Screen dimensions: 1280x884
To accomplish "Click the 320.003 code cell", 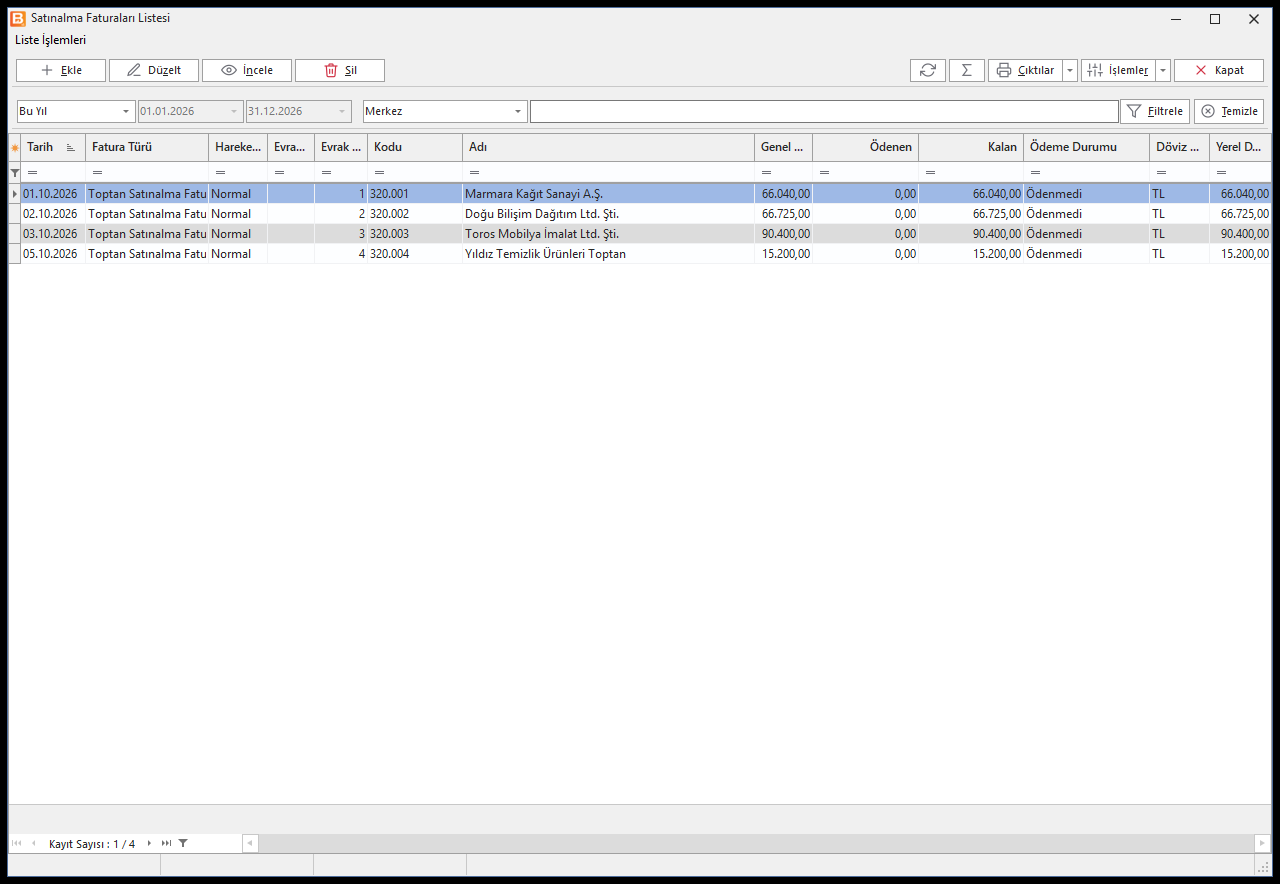I will (415, 234).
